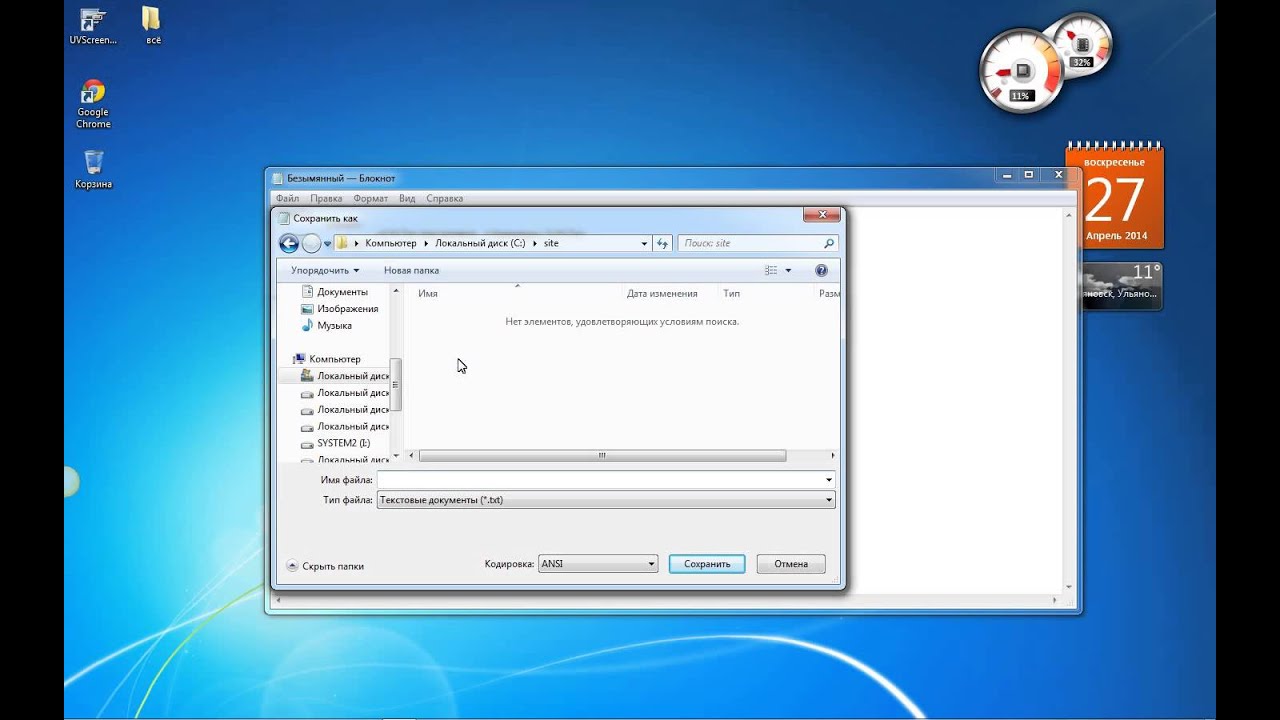Click the Отмена button
Image resolution: width=1280 pixels, height=720 pixels.
pyautogui.click(x=791, y=564)
